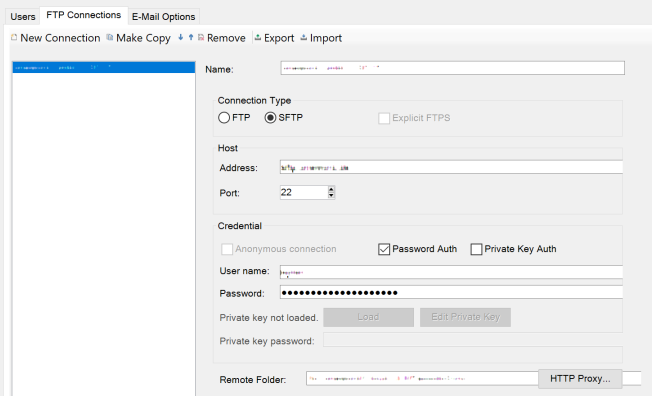Decrease the port with the down spinner arrow
Viewport: 652px width, 396px height.
[331, 196]
